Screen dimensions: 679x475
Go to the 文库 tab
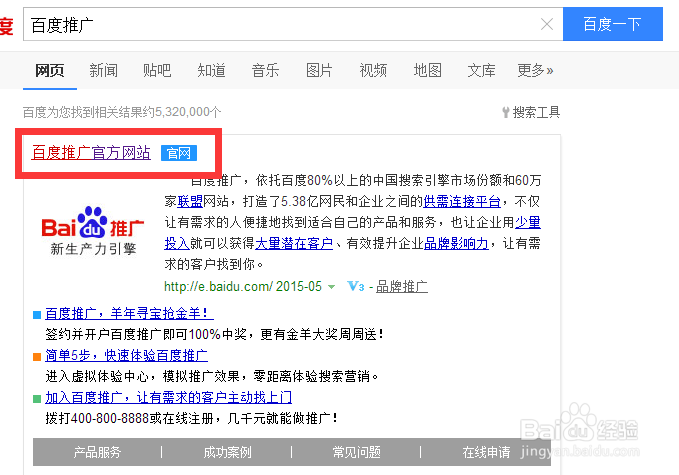[x=481, y=70]
